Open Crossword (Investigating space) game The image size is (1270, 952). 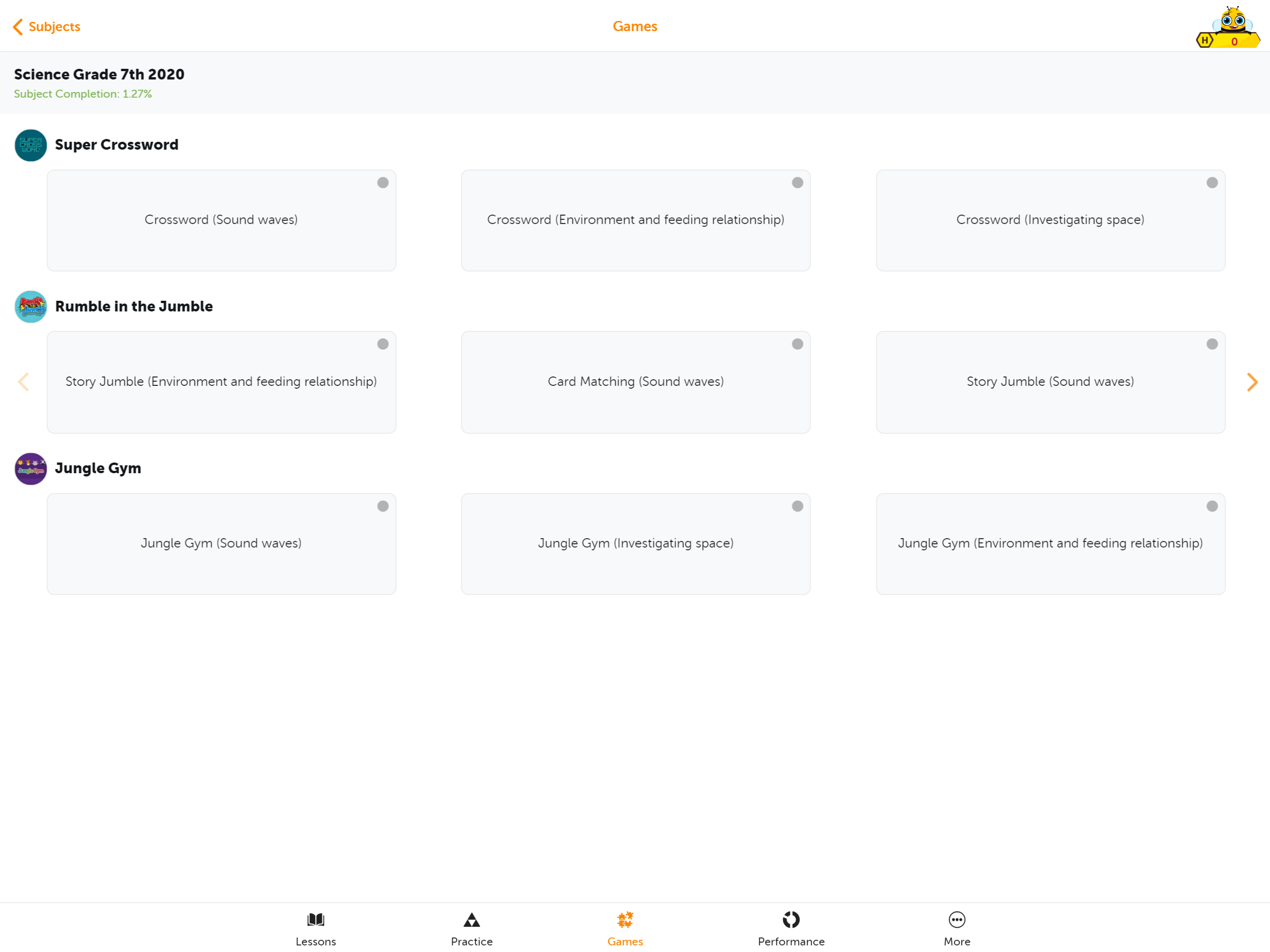(x=1050, y=220)
